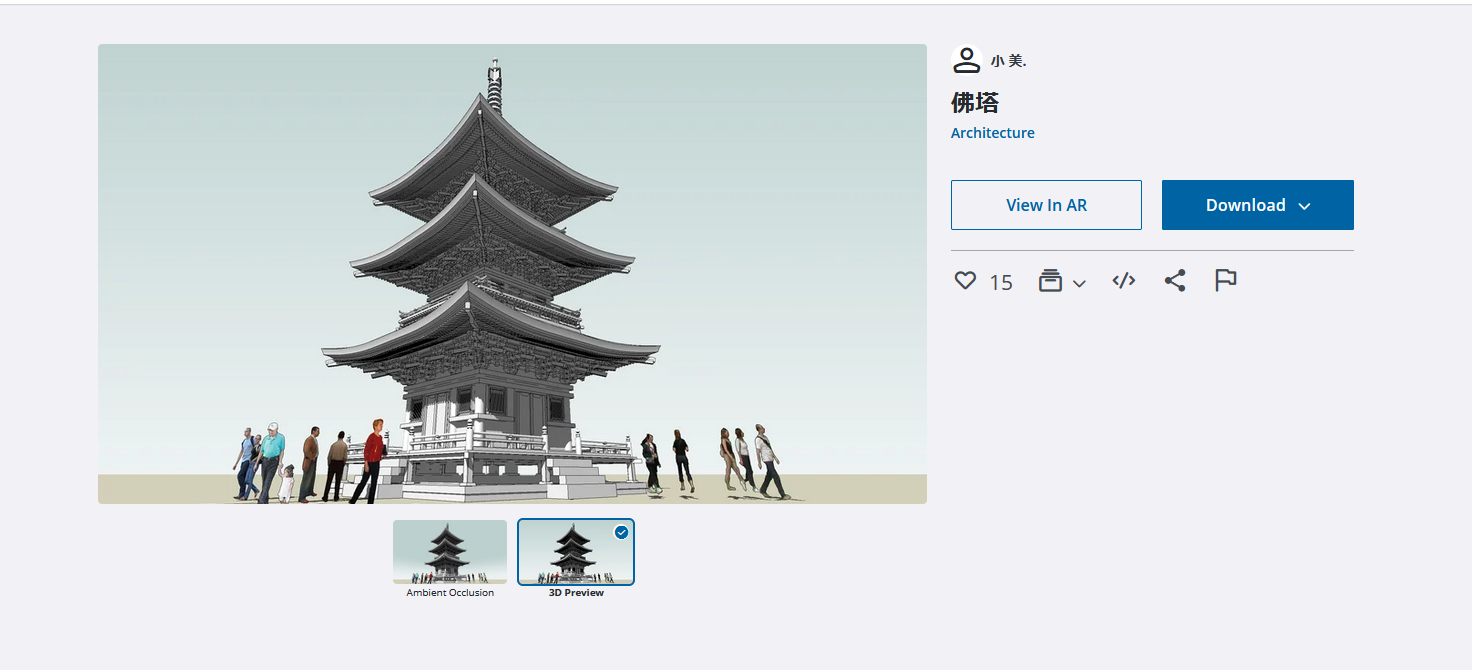Expand the collection dropdown chevron
1472x670 pixels.
[1079, 284]
